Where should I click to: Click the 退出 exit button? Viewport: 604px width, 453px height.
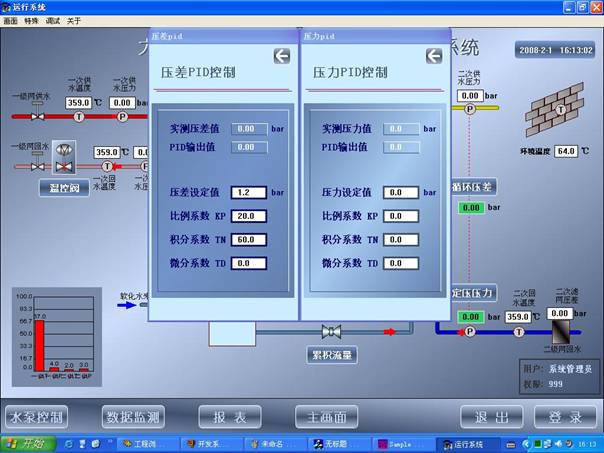tap(491, 417)
